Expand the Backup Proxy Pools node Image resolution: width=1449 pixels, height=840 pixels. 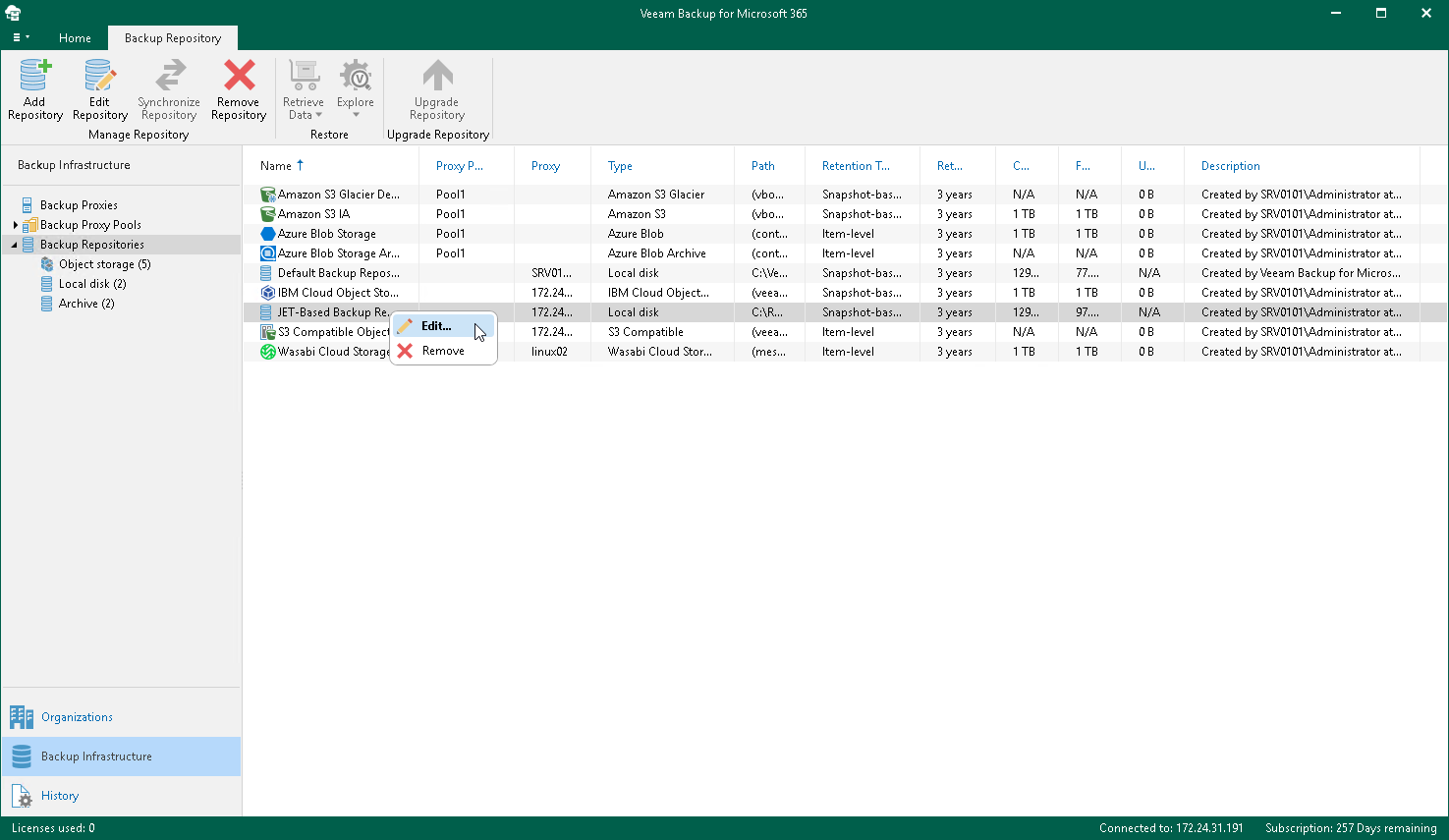pos(15,225)
